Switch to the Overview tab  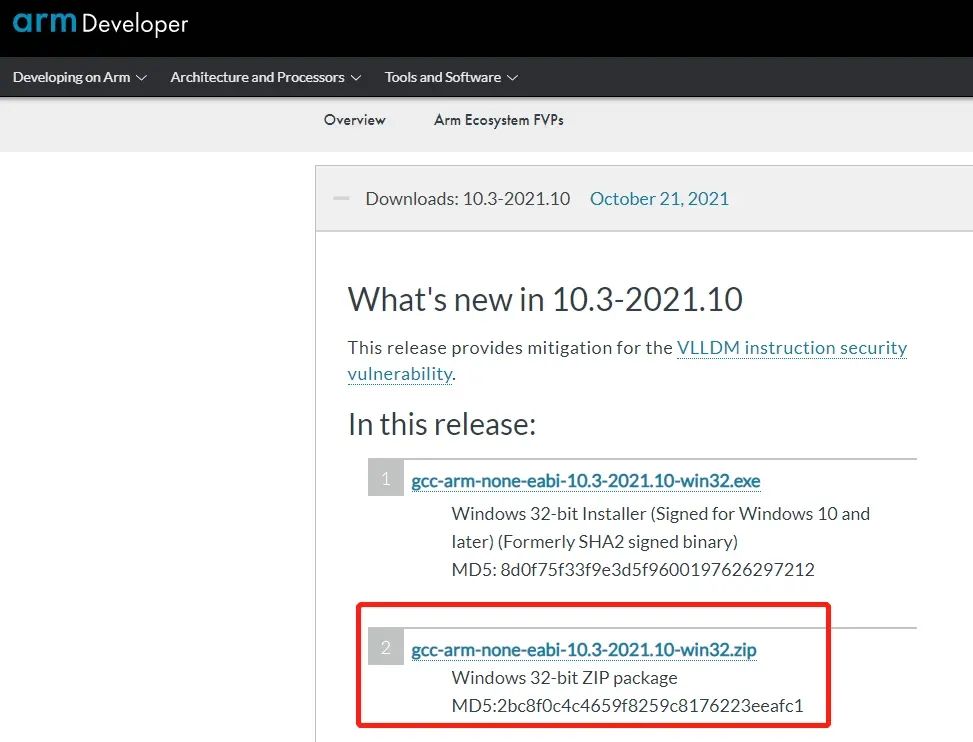coord(354,120)
